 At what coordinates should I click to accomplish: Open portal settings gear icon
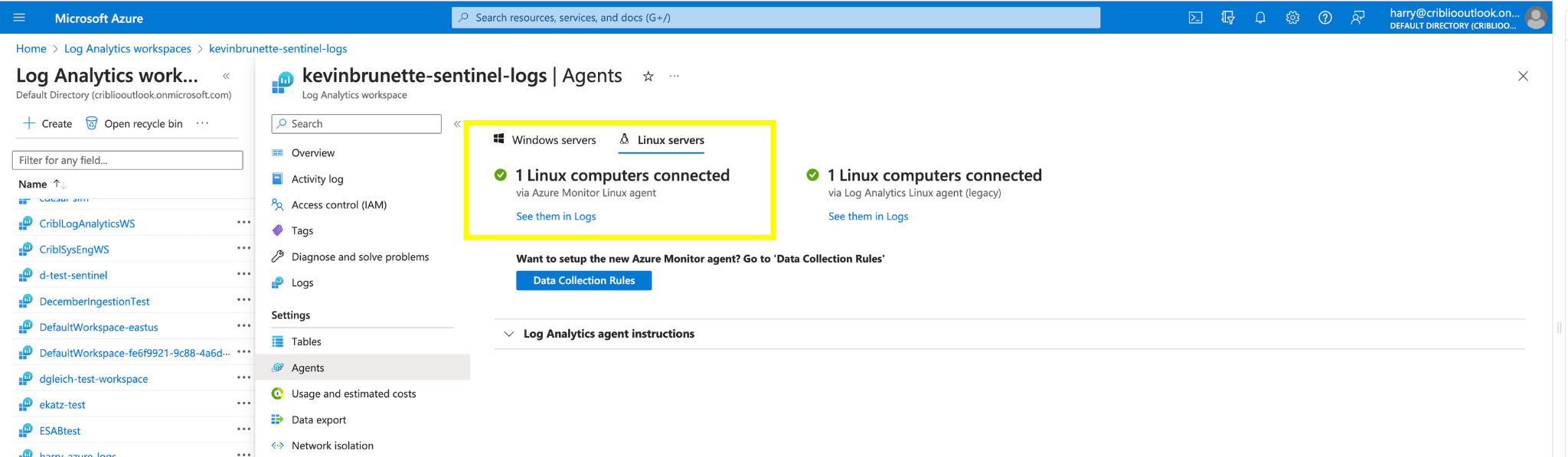pyautogui.click(x=1292, y=18)
